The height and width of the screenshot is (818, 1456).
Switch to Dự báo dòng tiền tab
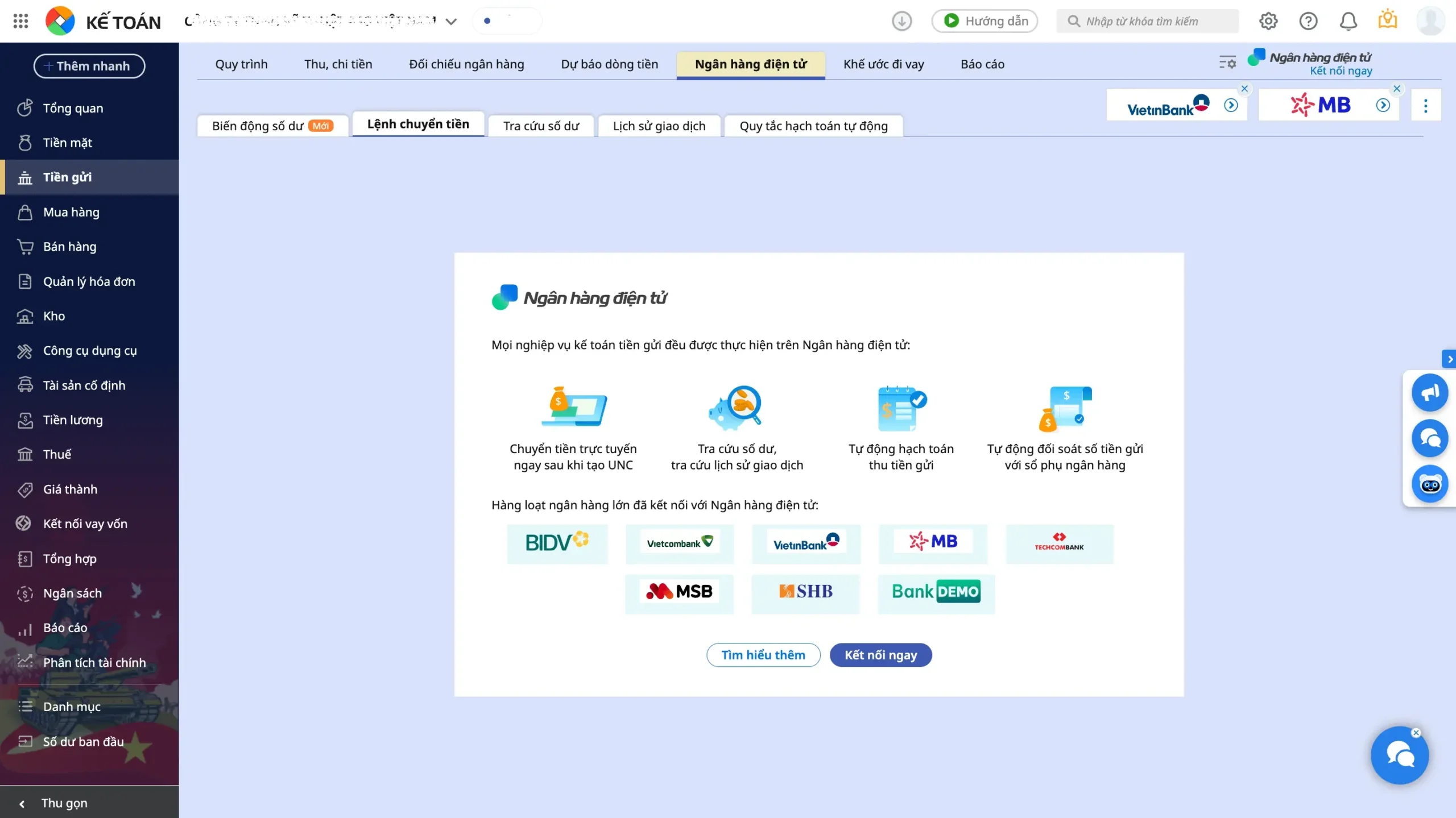click(x=610, y=64)
